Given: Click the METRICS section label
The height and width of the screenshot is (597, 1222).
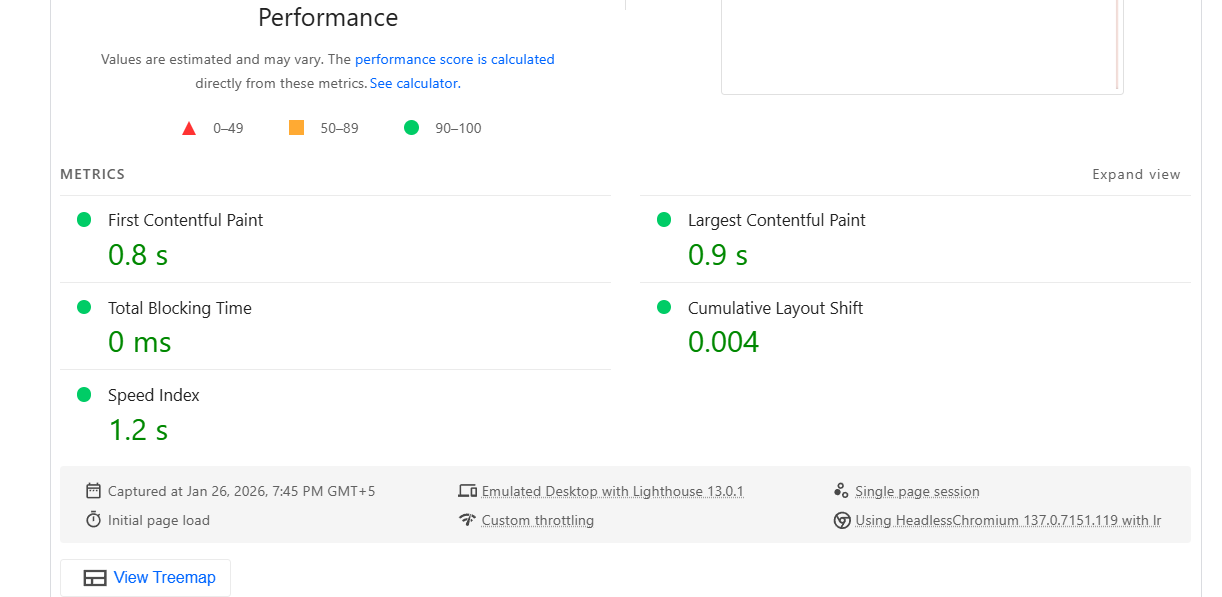Looking at the screenshot, I should (92, 173).
